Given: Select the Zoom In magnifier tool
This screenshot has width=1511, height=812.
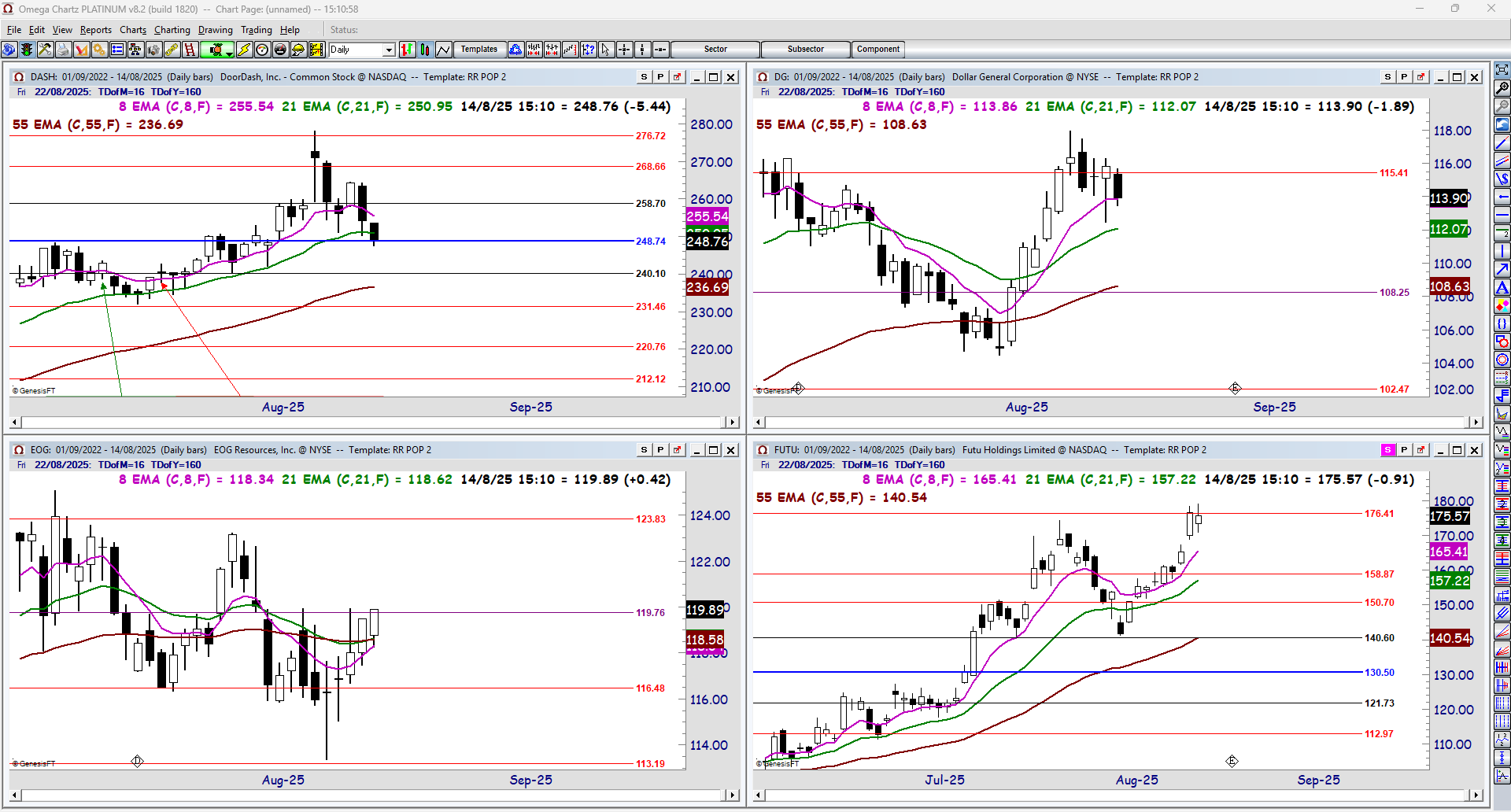Looking at the screenshot, I should [x=1502, y=88].
